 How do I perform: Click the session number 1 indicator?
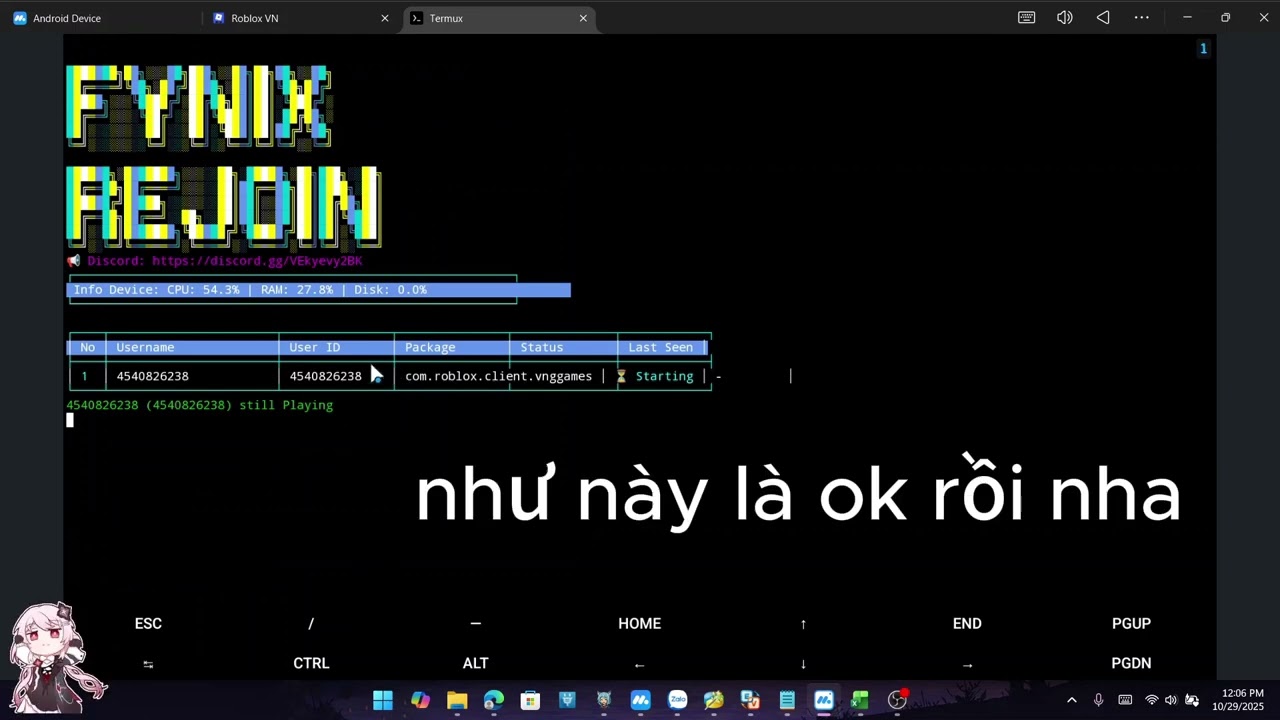pyautogui.click(x=1203, y=48)
